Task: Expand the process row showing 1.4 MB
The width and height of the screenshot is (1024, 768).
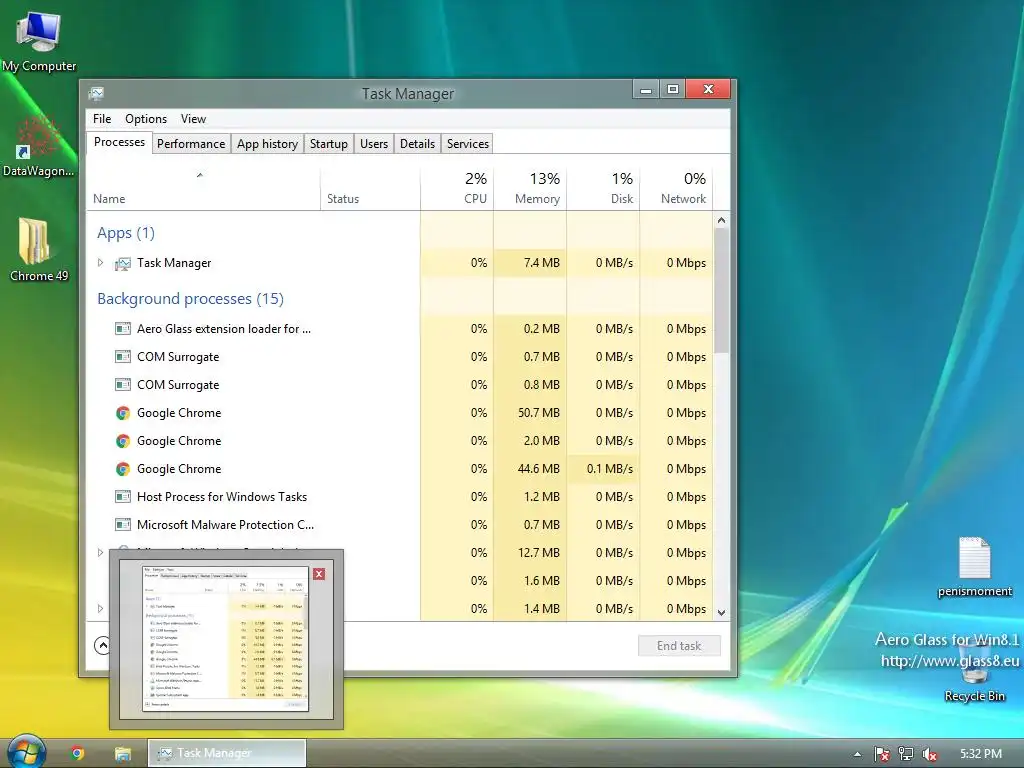Action: pos(100,609)
